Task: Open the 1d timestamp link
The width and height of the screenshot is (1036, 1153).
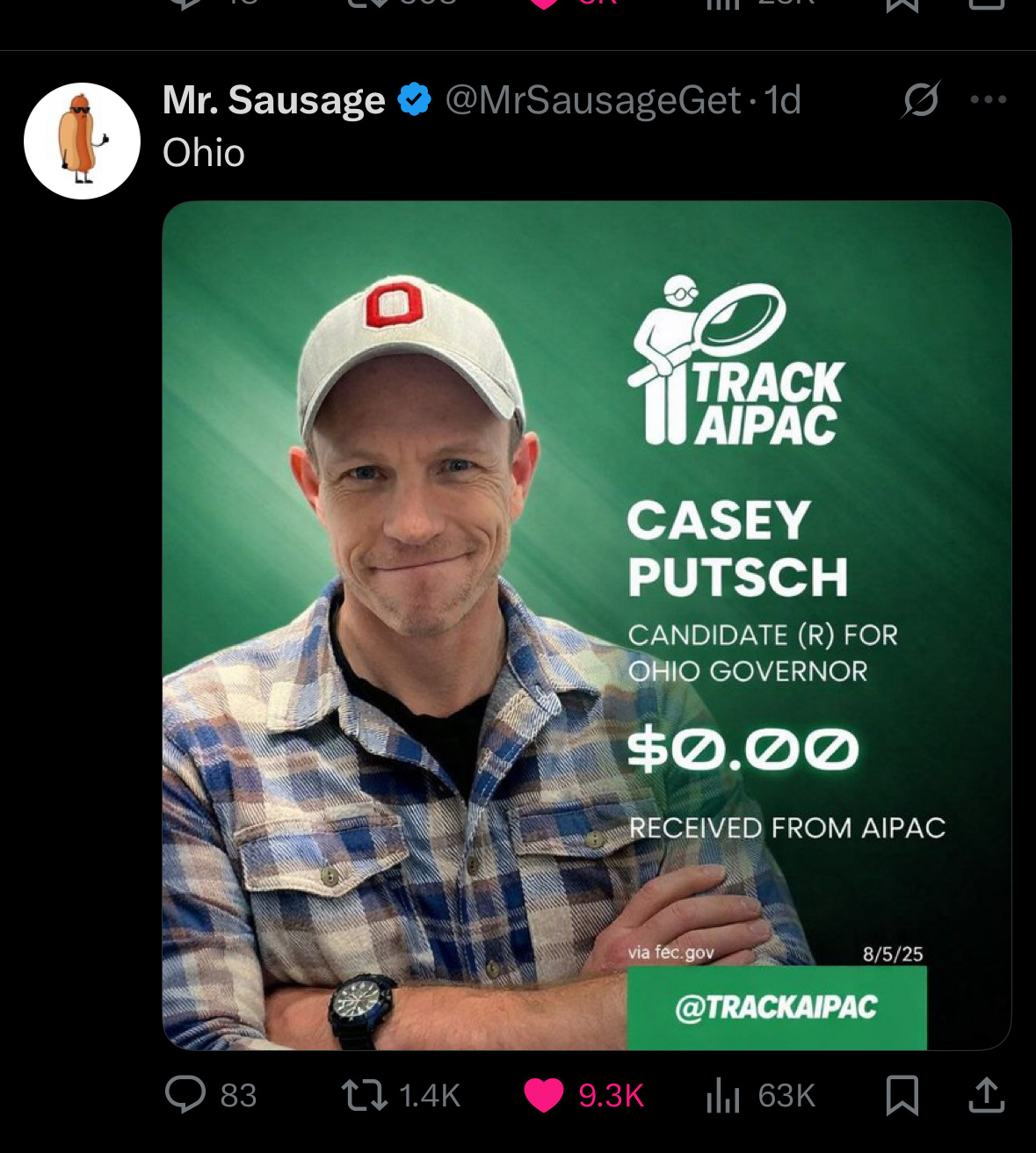Action: 782,100
